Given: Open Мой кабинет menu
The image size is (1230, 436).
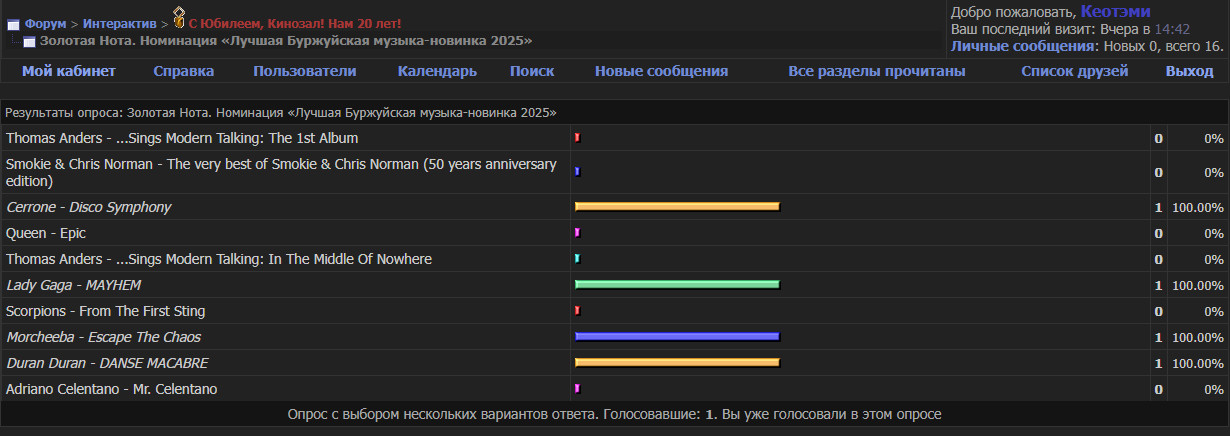Looking at the screenshot, I should (69, 71).
